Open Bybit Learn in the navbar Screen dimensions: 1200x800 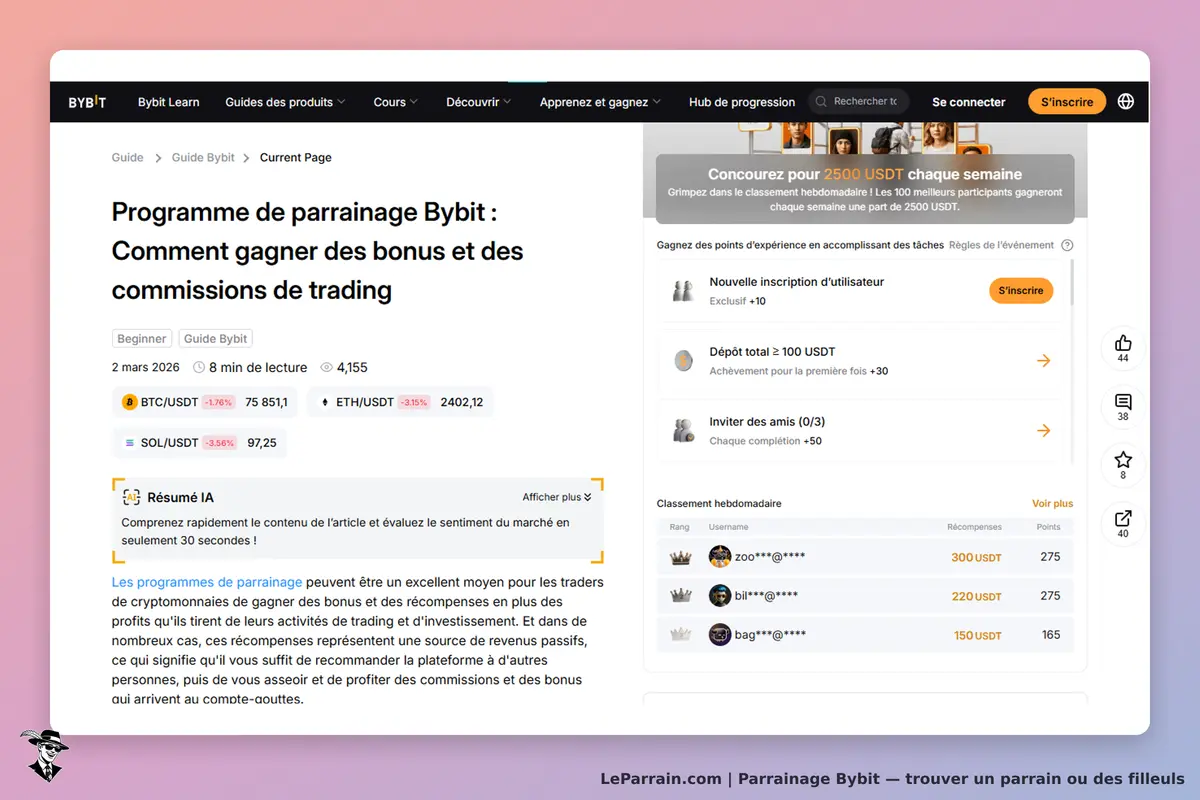[168, 102]
